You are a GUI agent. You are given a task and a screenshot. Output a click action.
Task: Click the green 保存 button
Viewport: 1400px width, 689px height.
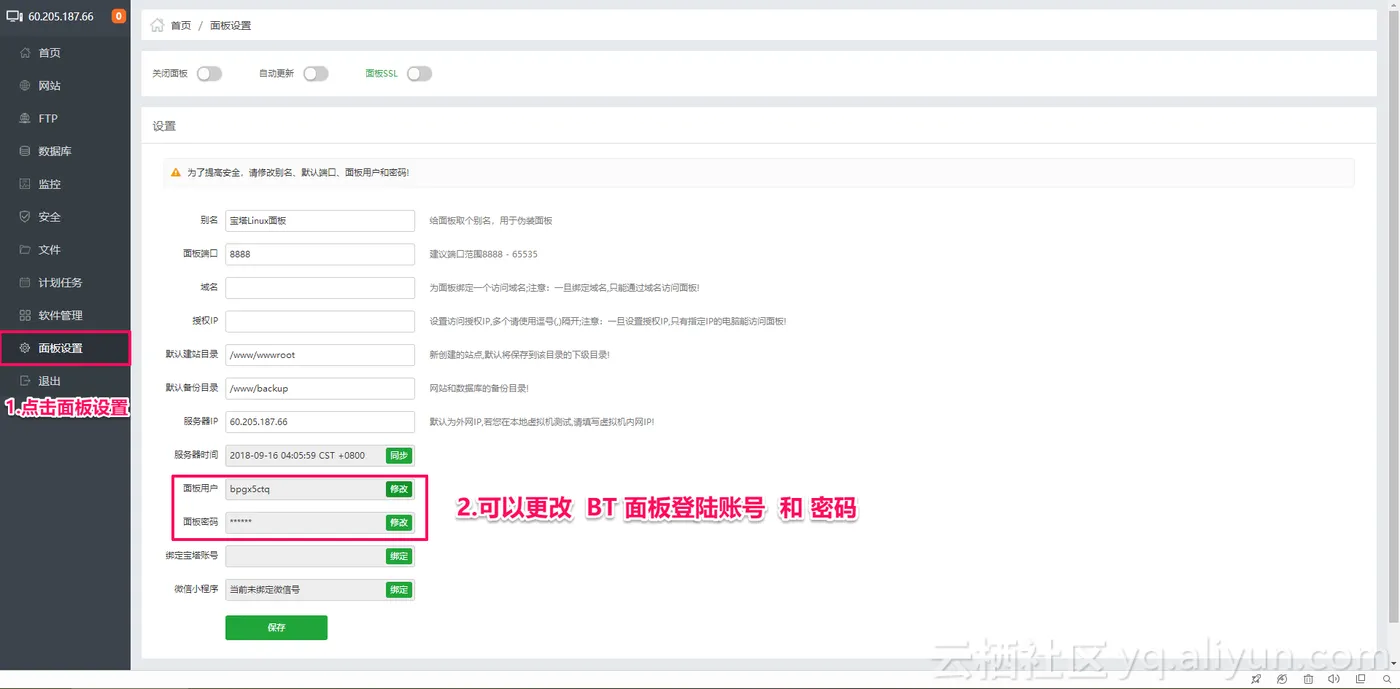coord(276,628)
